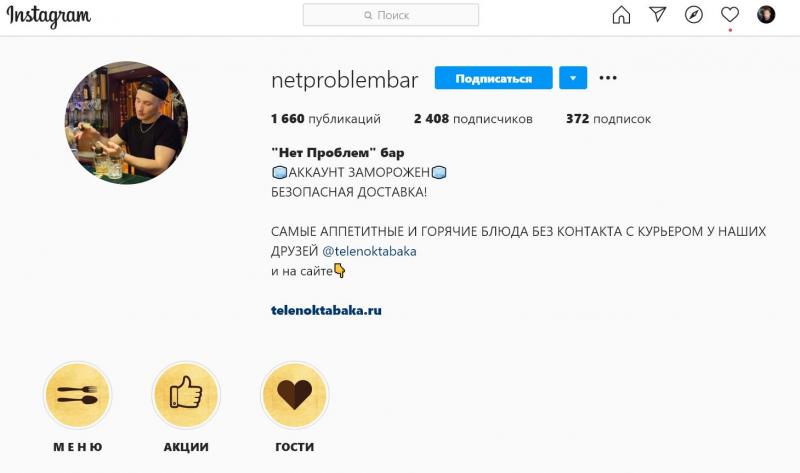Click the 1 660 публикаций counter

click(x=326, y=119)
